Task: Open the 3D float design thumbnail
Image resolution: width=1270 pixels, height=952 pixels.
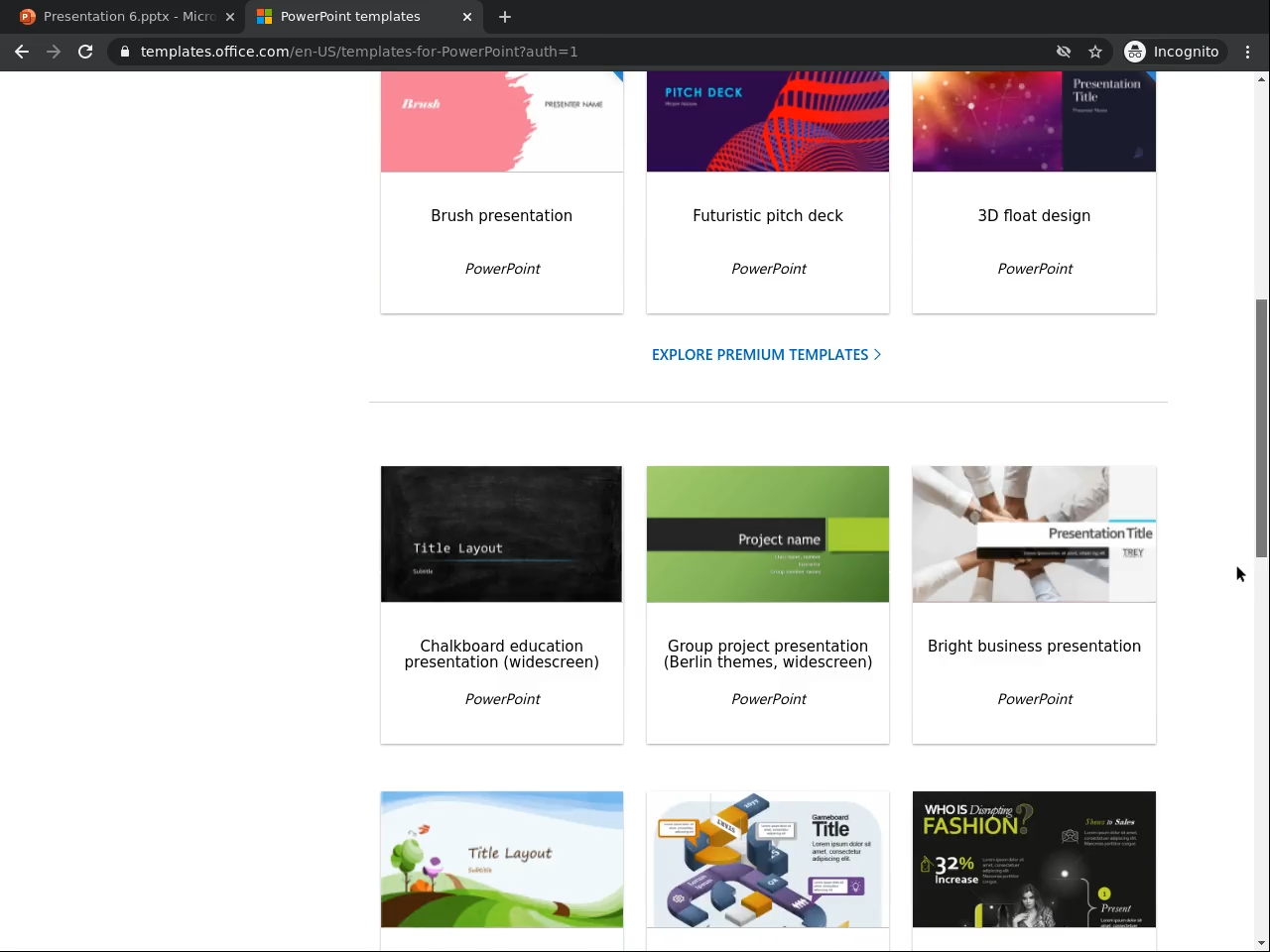Action: 1034,121
